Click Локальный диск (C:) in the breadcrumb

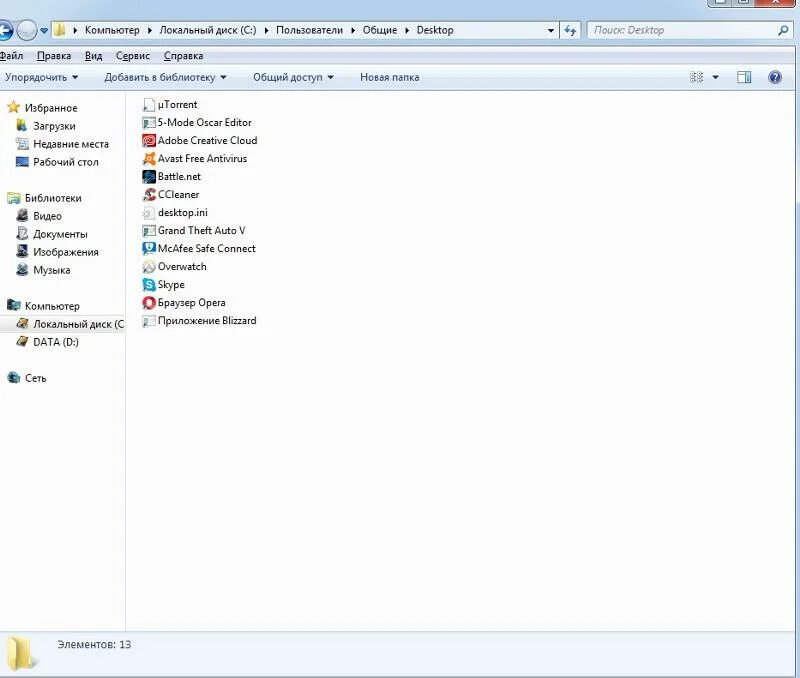[x=208, y=30]
